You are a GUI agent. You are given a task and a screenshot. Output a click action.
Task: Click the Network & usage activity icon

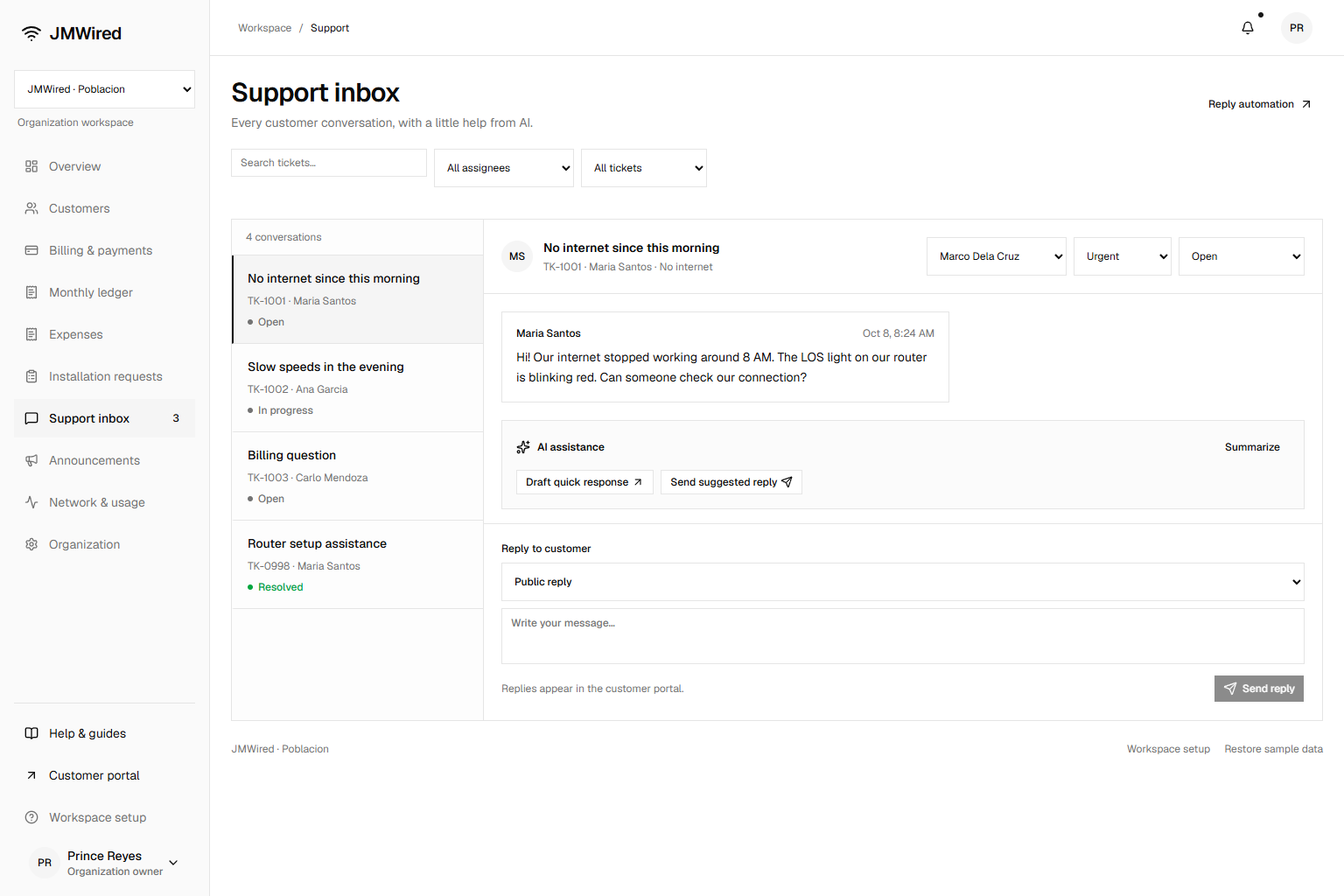pyautogui.click(x=31, y=502)
